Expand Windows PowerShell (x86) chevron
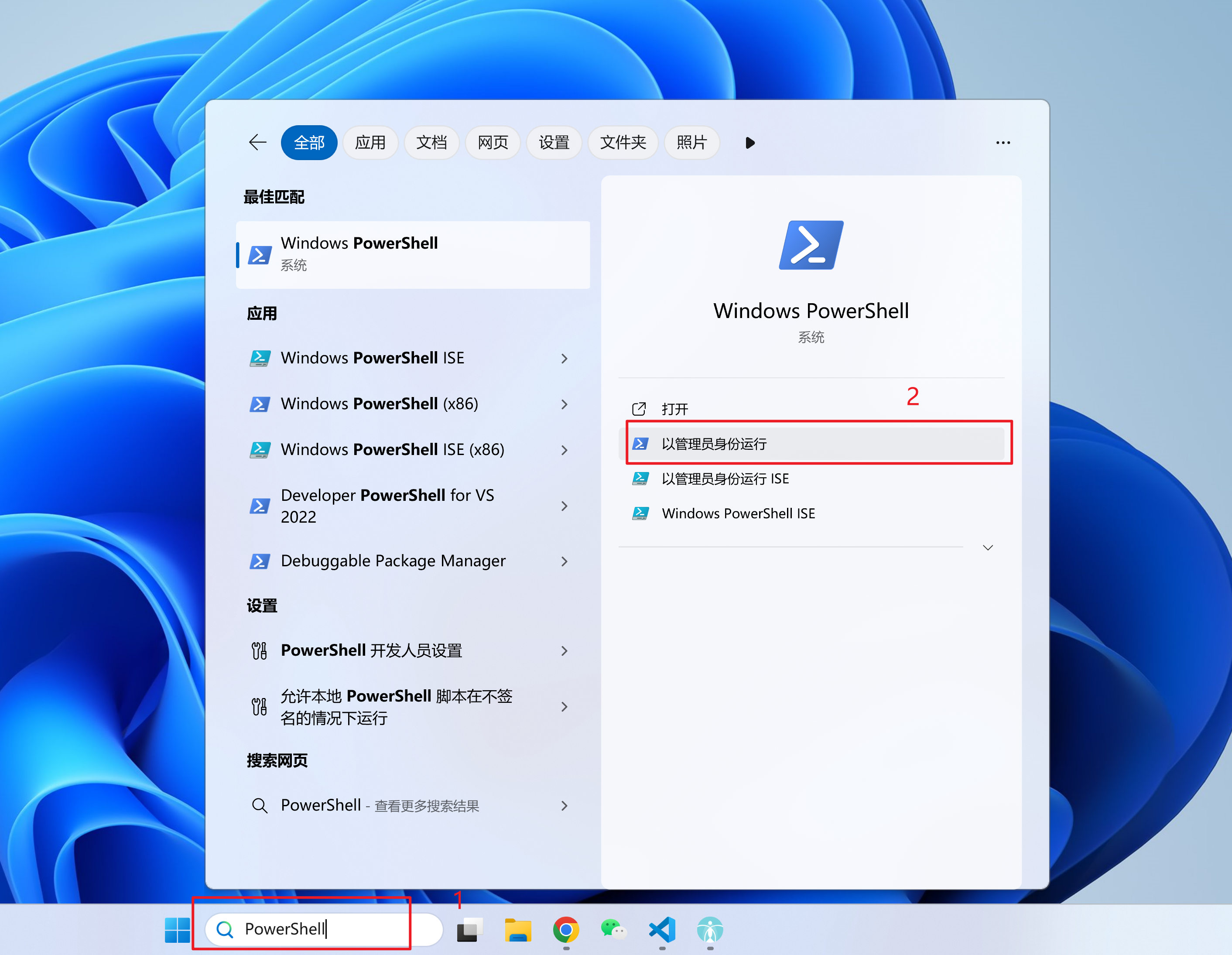The height and width of the screenshot is (955, 1232). (564, 404)
